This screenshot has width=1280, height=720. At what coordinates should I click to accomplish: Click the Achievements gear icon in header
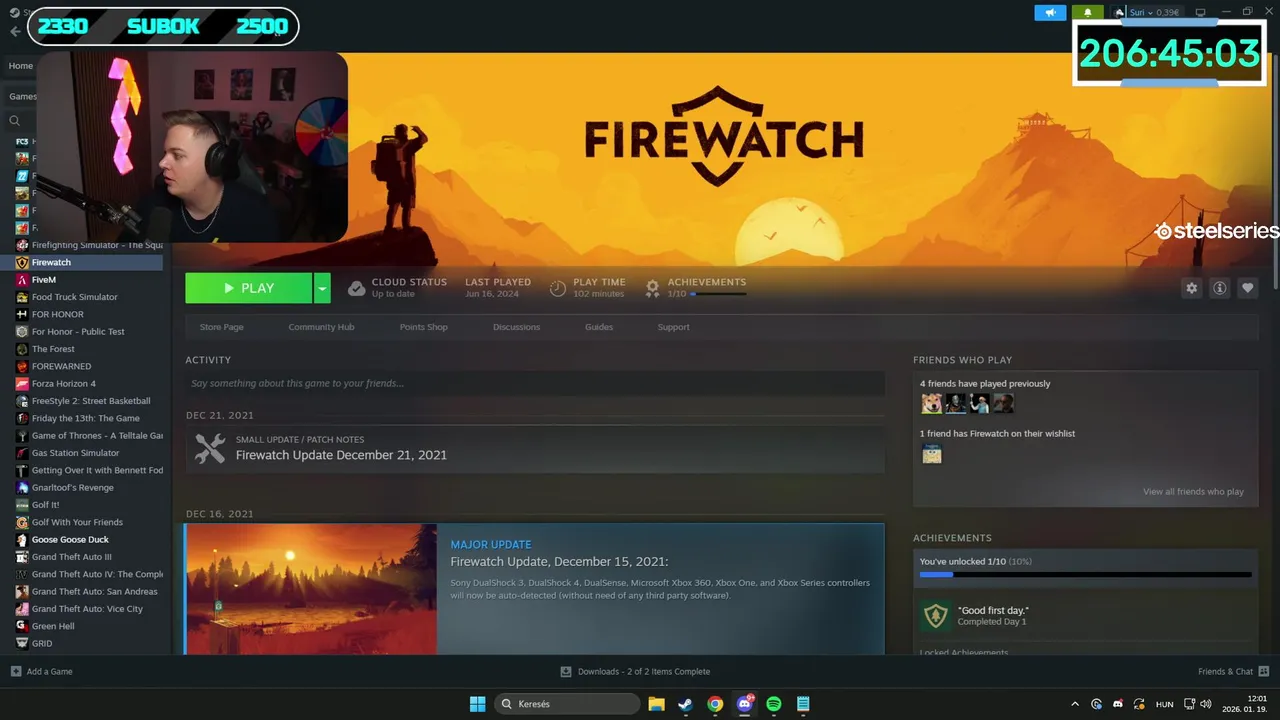point(652,288)
